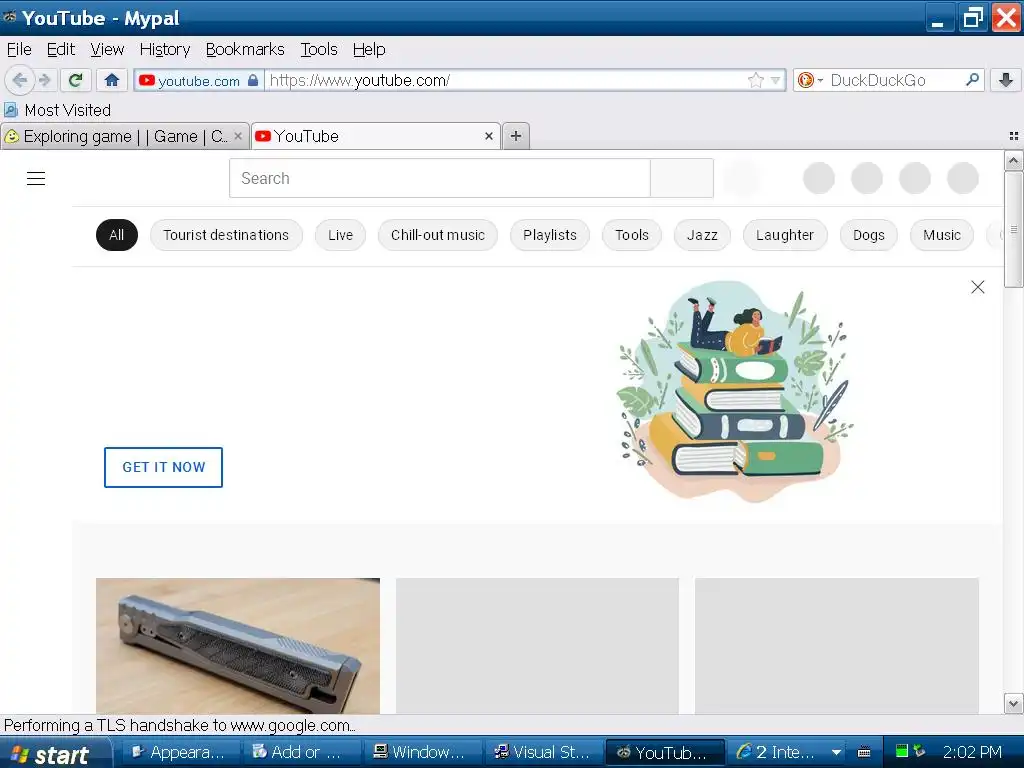
Task: Click the padlock site security icon
Action: 253,80
